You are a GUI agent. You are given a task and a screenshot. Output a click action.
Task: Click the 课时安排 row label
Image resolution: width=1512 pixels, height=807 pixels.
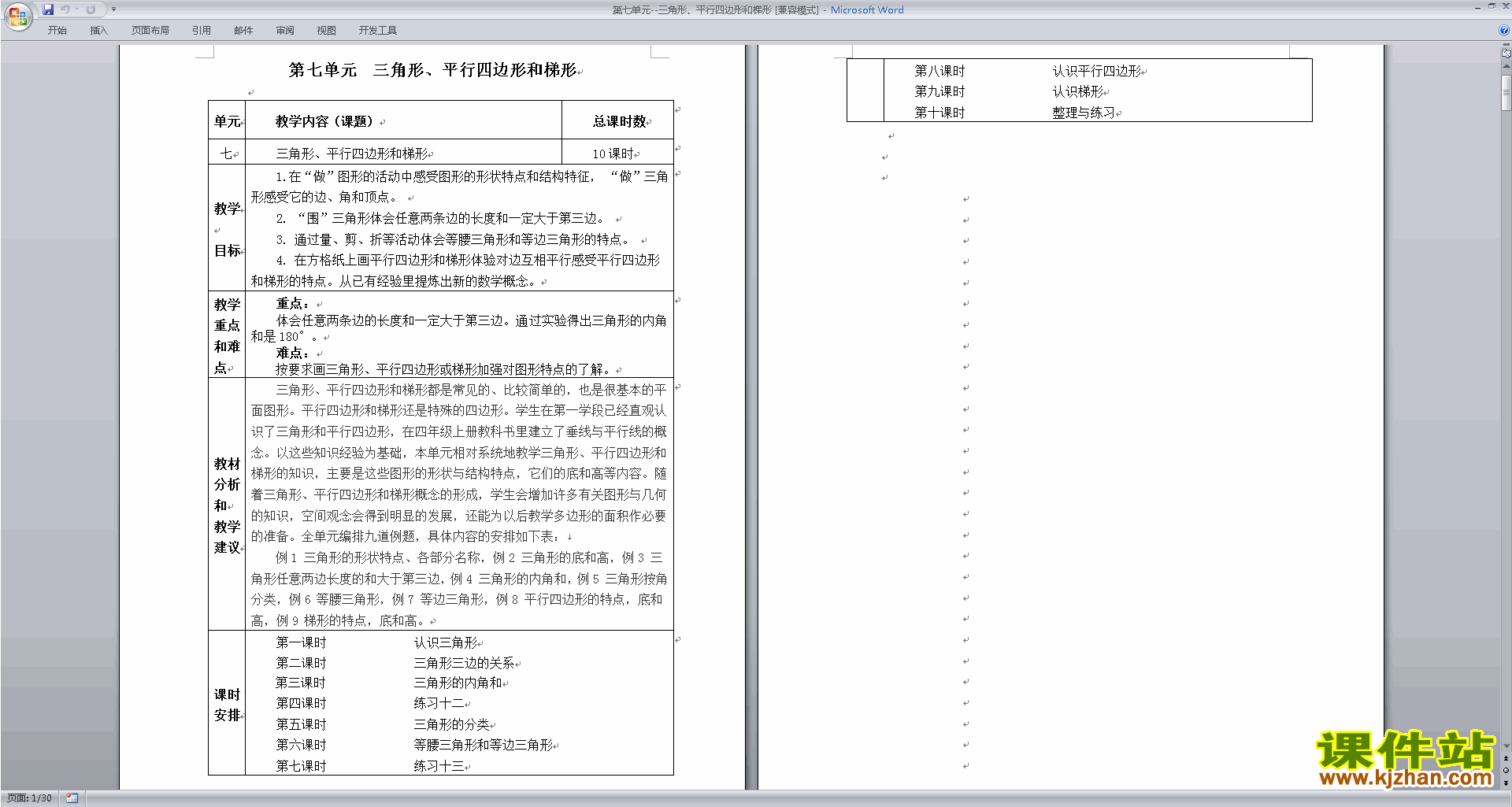point(227,705)
